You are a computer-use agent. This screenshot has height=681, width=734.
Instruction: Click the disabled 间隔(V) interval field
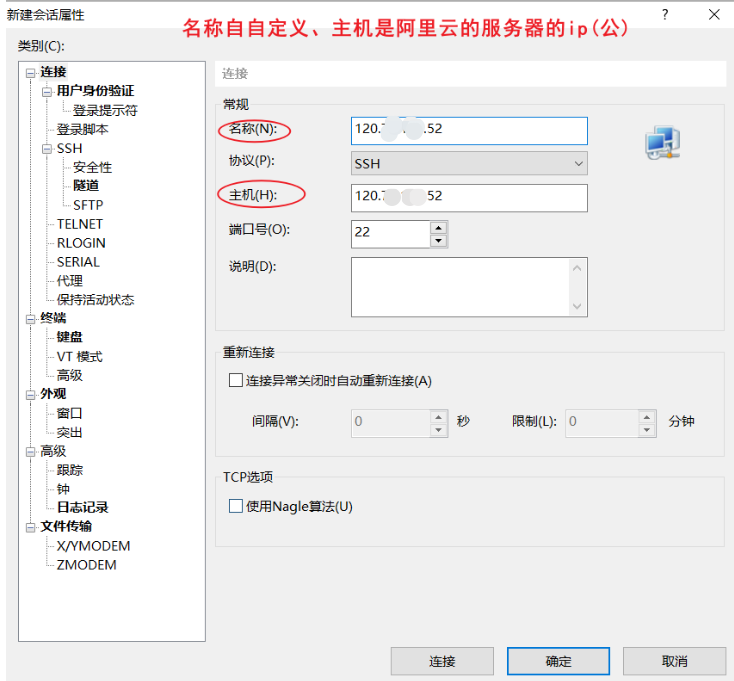390,423
